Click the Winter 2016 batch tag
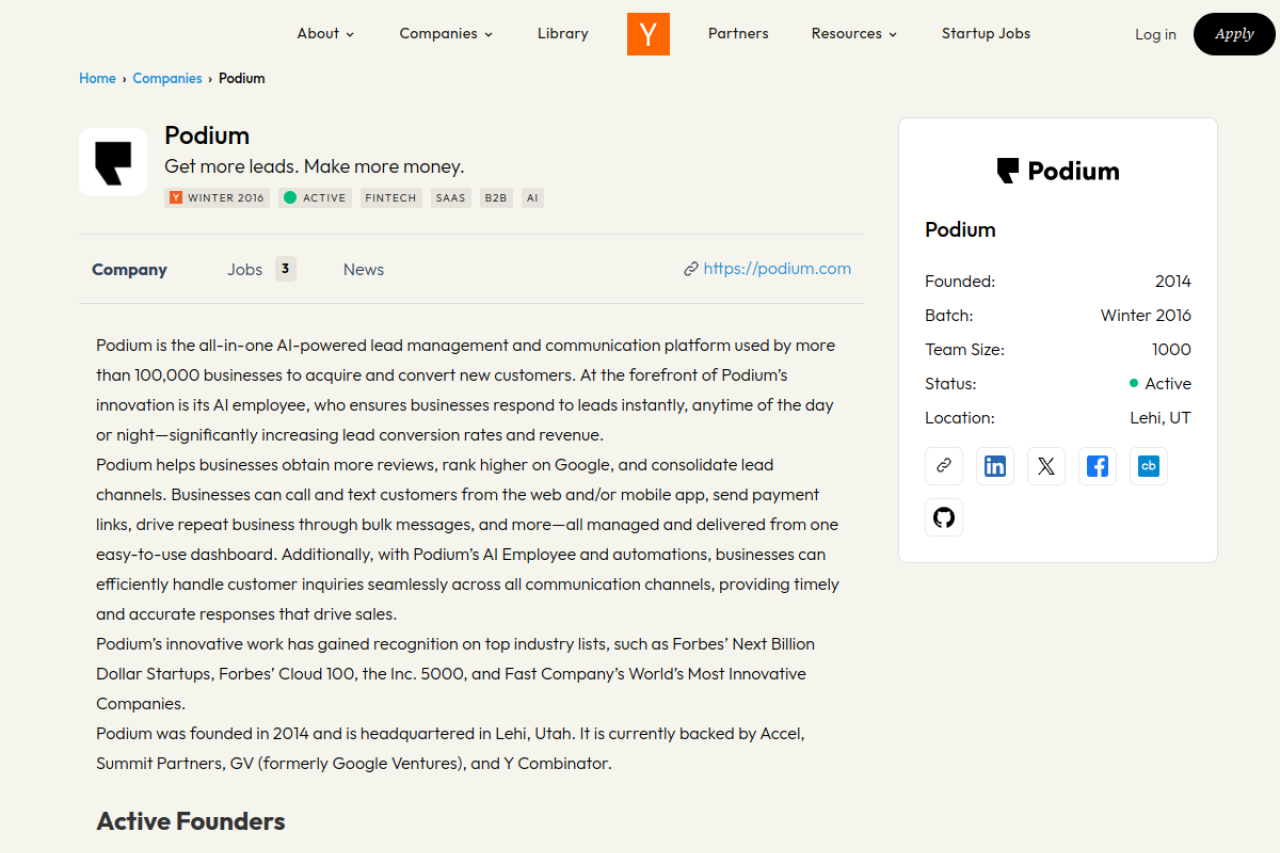Viewport: 1280px width, 853px height. (x=217, y=198)
